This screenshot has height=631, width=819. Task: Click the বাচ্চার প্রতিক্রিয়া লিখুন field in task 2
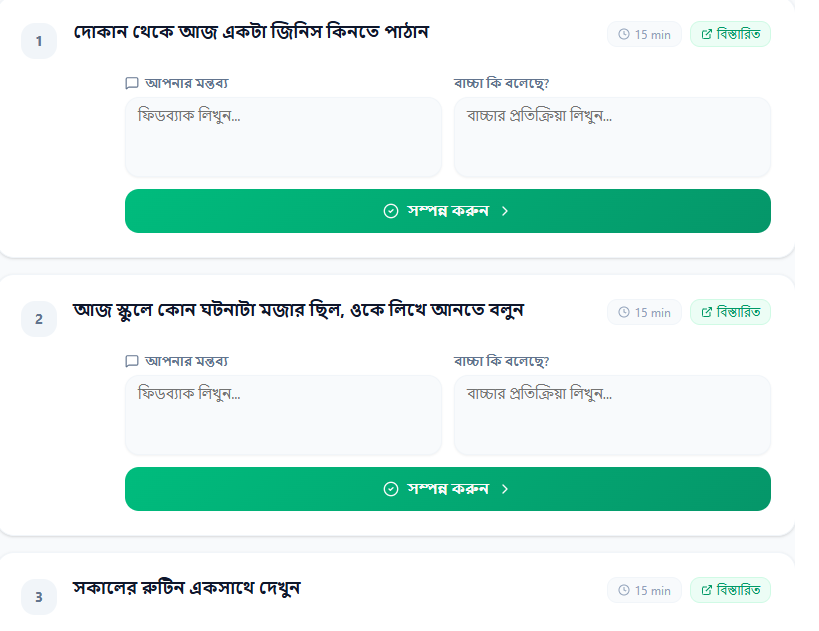(x=612, y=415)
